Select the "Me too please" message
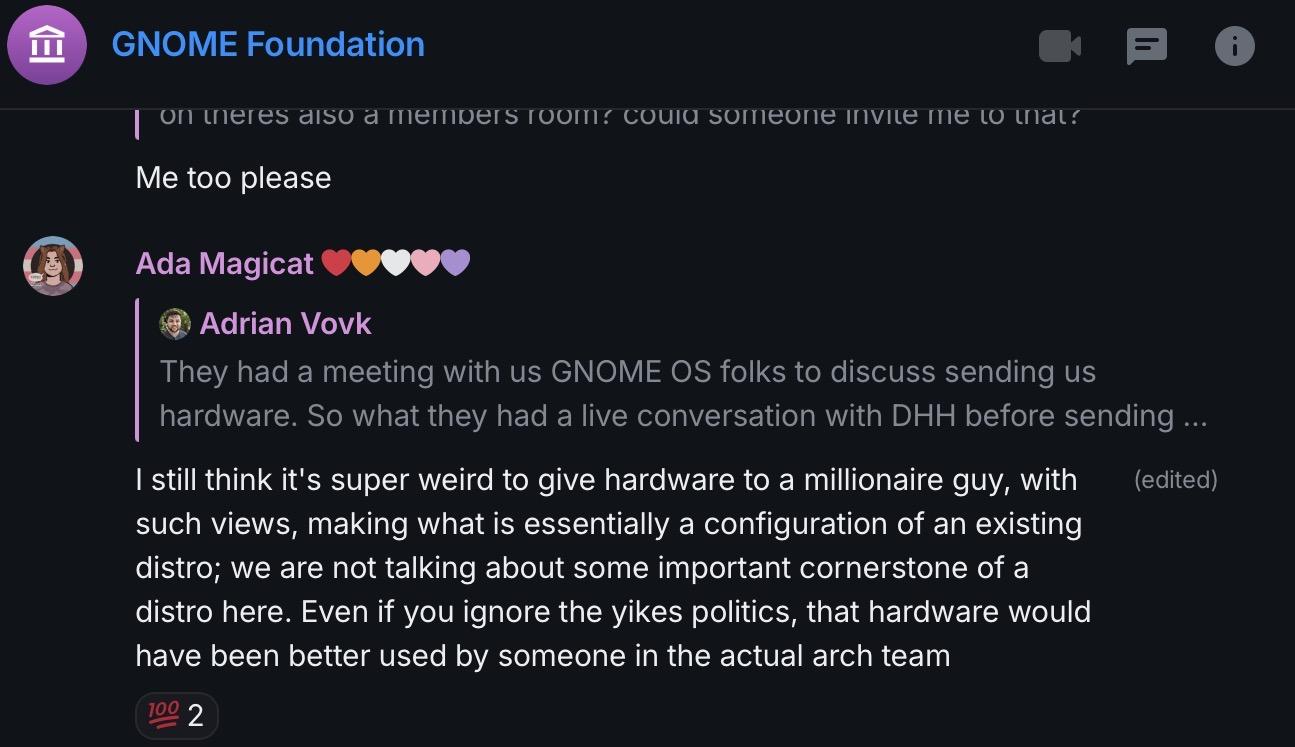 [x=233, y=178]
